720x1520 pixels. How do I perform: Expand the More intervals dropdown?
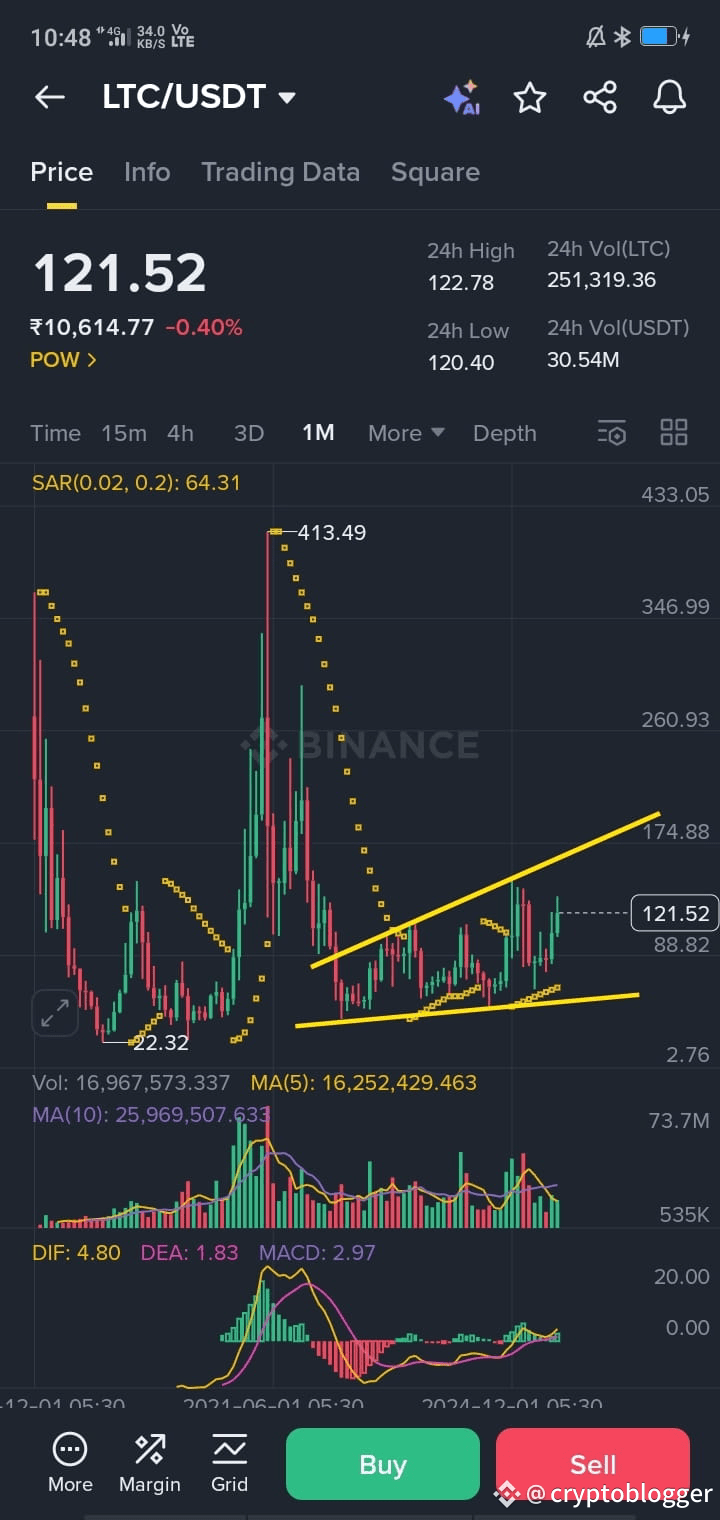point(406,433)
